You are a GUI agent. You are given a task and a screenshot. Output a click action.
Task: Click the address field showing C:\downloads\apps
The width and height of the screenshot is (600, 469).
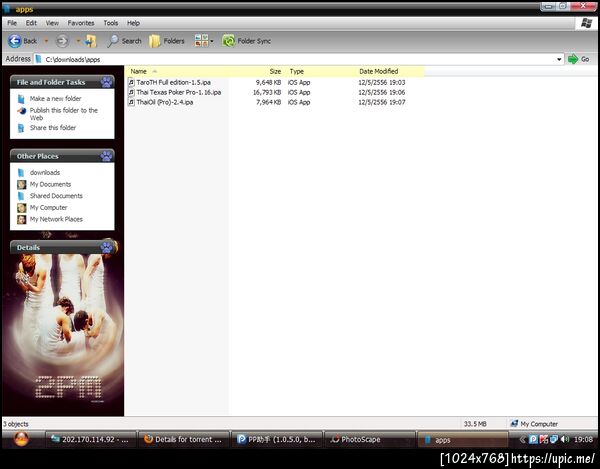click(x=298, y=59)
